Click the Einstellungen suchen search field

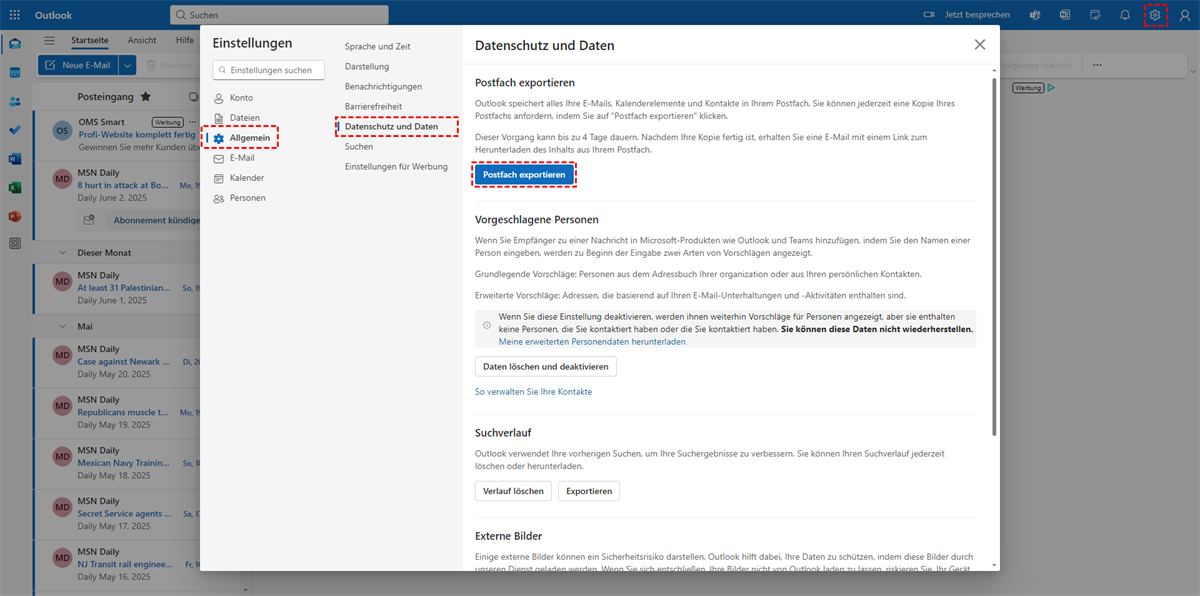click(269, 70)
